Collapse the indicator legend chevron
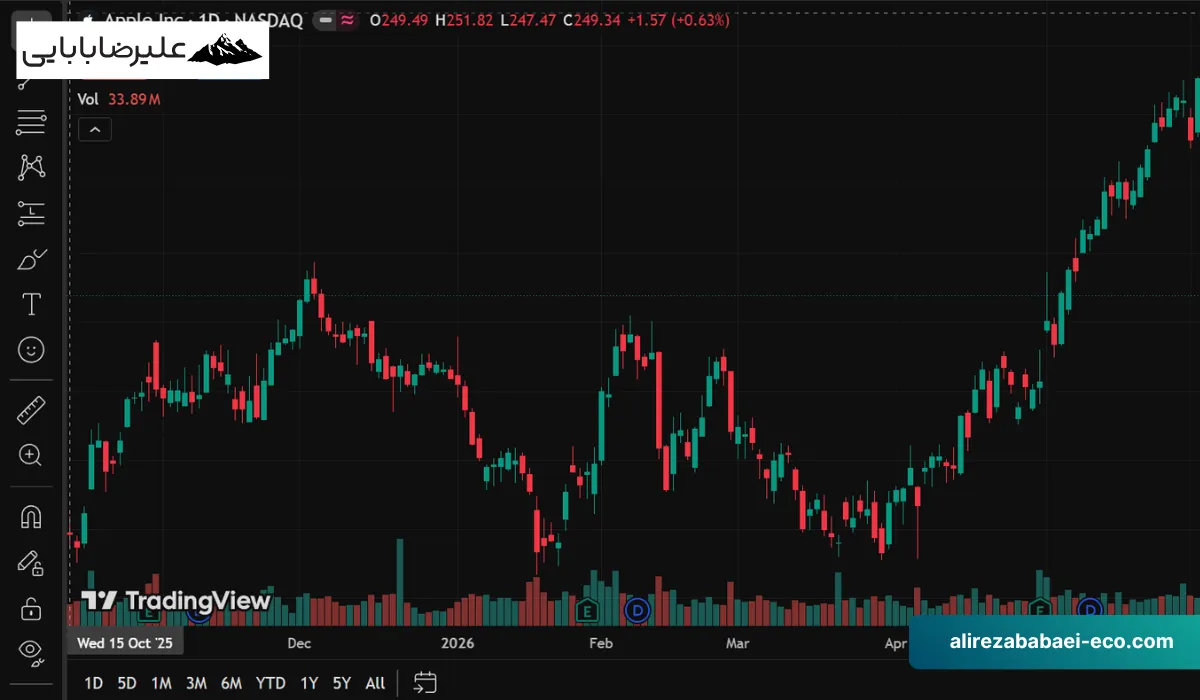 pos(95,129)
